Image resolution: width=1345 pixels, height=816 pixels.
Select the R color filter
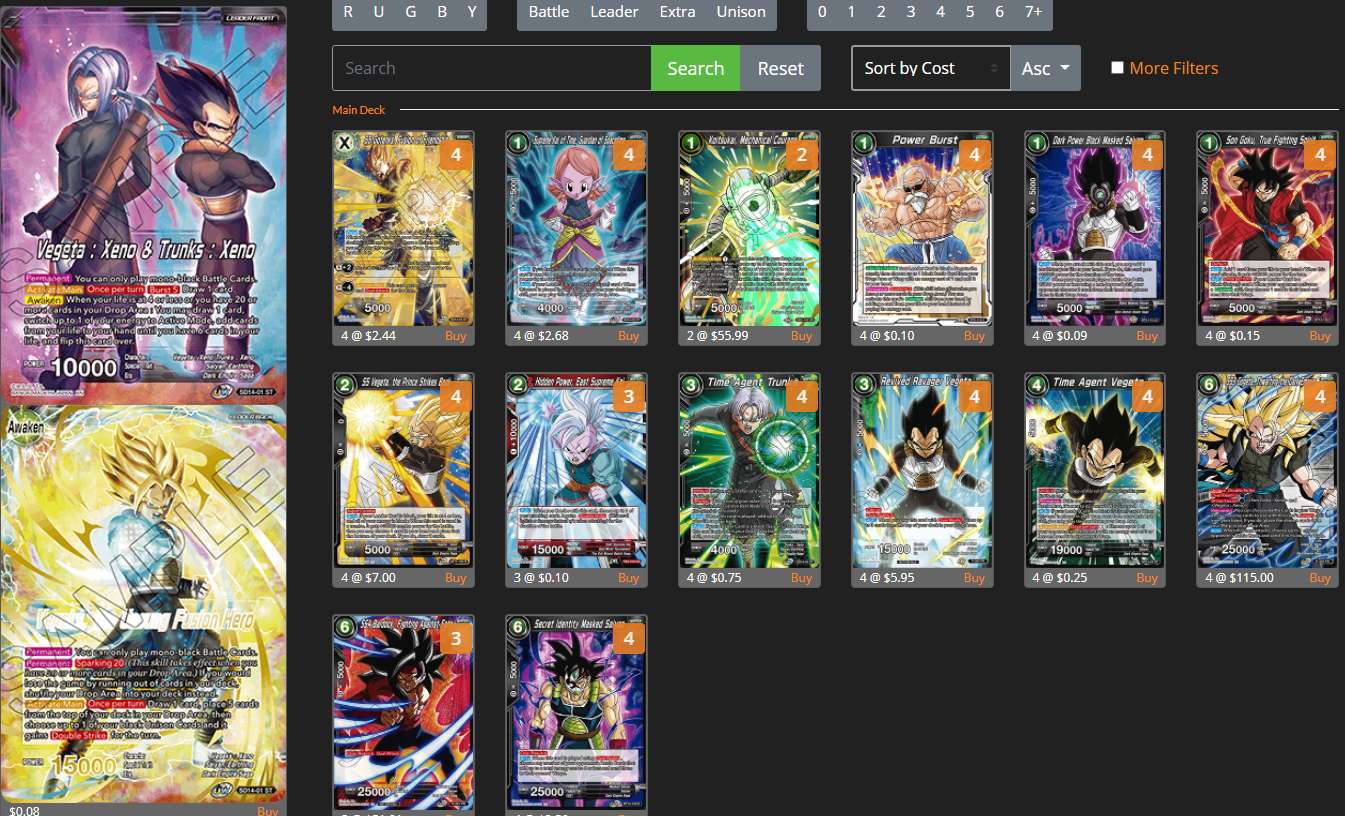click(348, 11)
